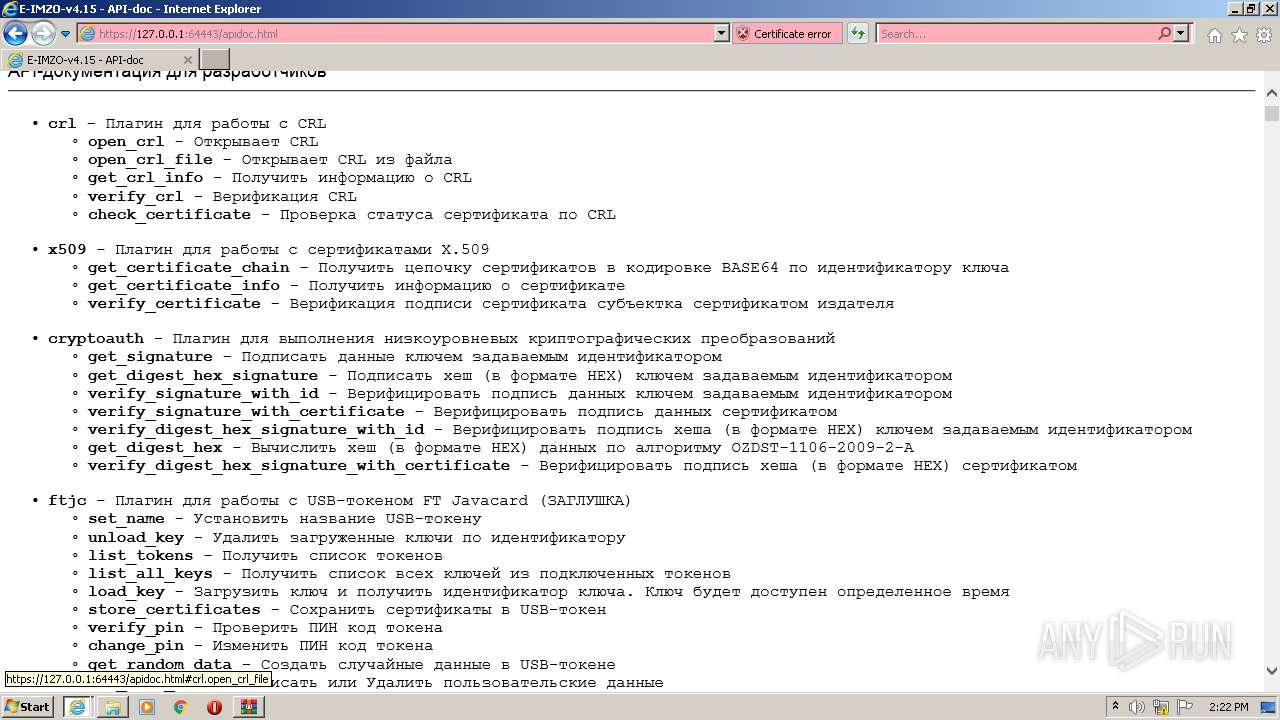1280x720 pixels.
Task: Open the recent pages dropdown arrow
Action: (65, 34)
